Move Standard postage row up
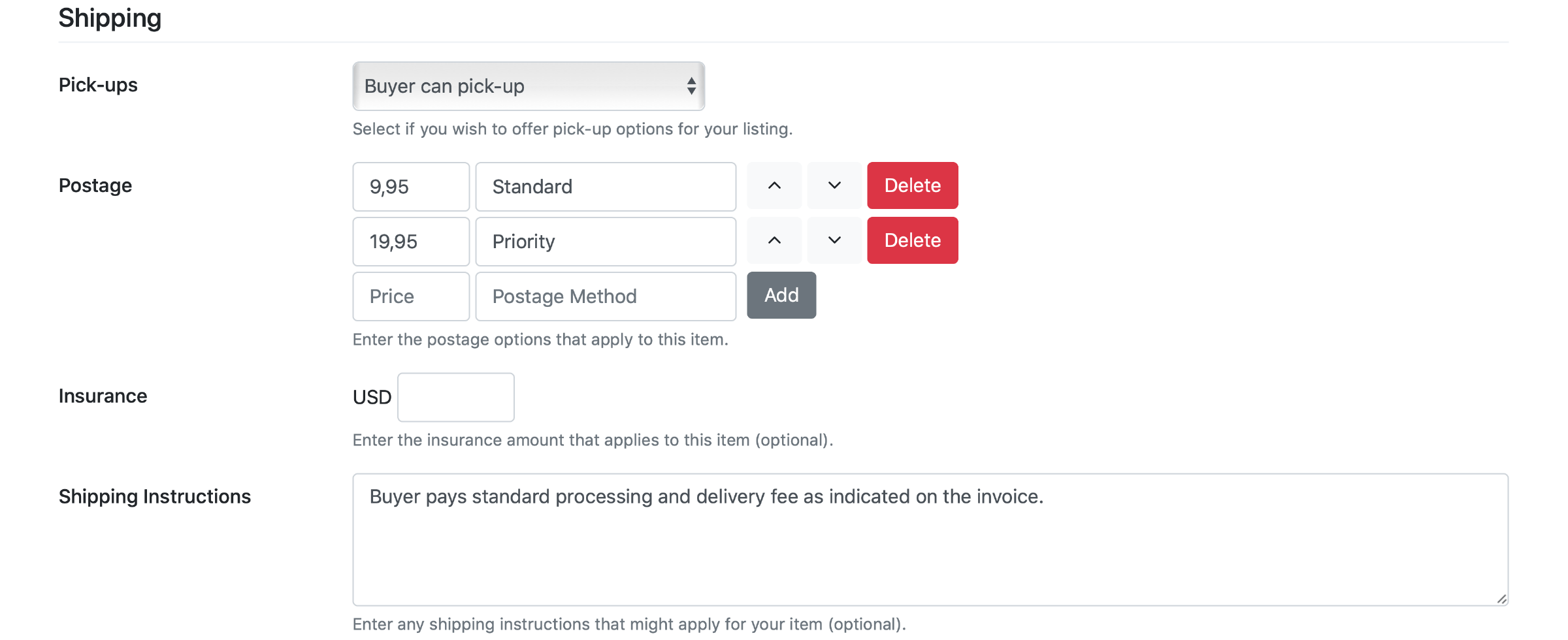The height and width of the screenshot is (640, 1568). pyautogui.click(x=774, y=185)
